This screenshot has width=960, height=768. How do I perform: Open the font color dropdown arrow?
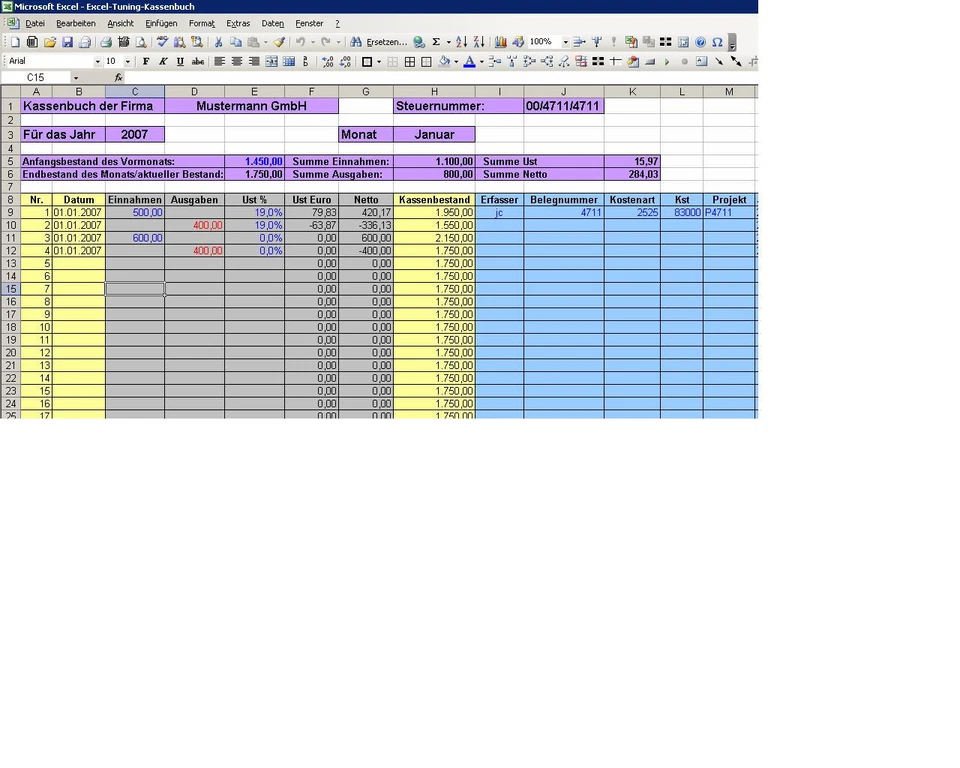pyautogui.click(x=481, y=61)
